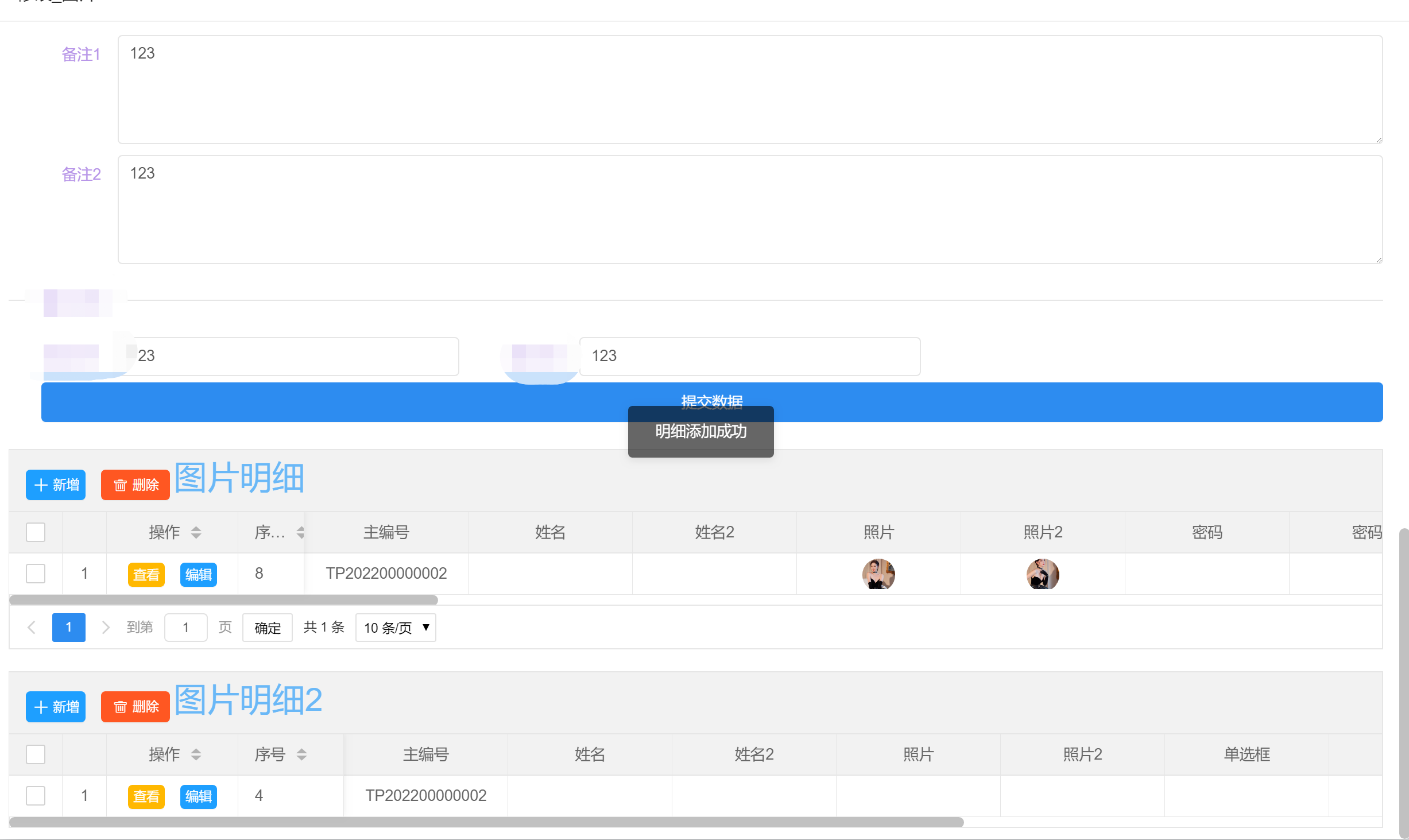Screen dimensions: 1409x840
Task: Click horizontal scrollbar under 图片明细2 table
Action: (486, 822)
